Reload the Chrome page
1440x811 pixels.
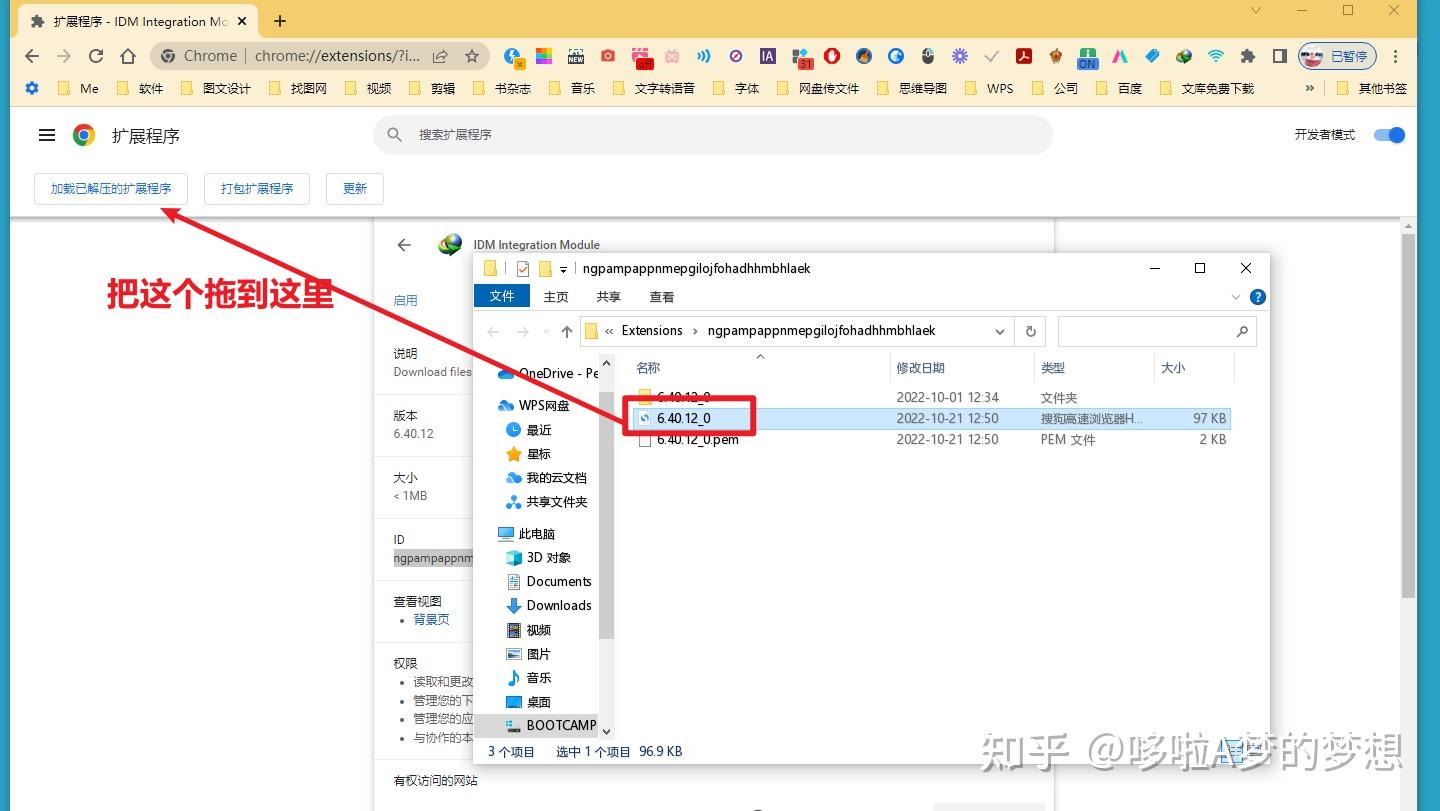coord(96,56)
